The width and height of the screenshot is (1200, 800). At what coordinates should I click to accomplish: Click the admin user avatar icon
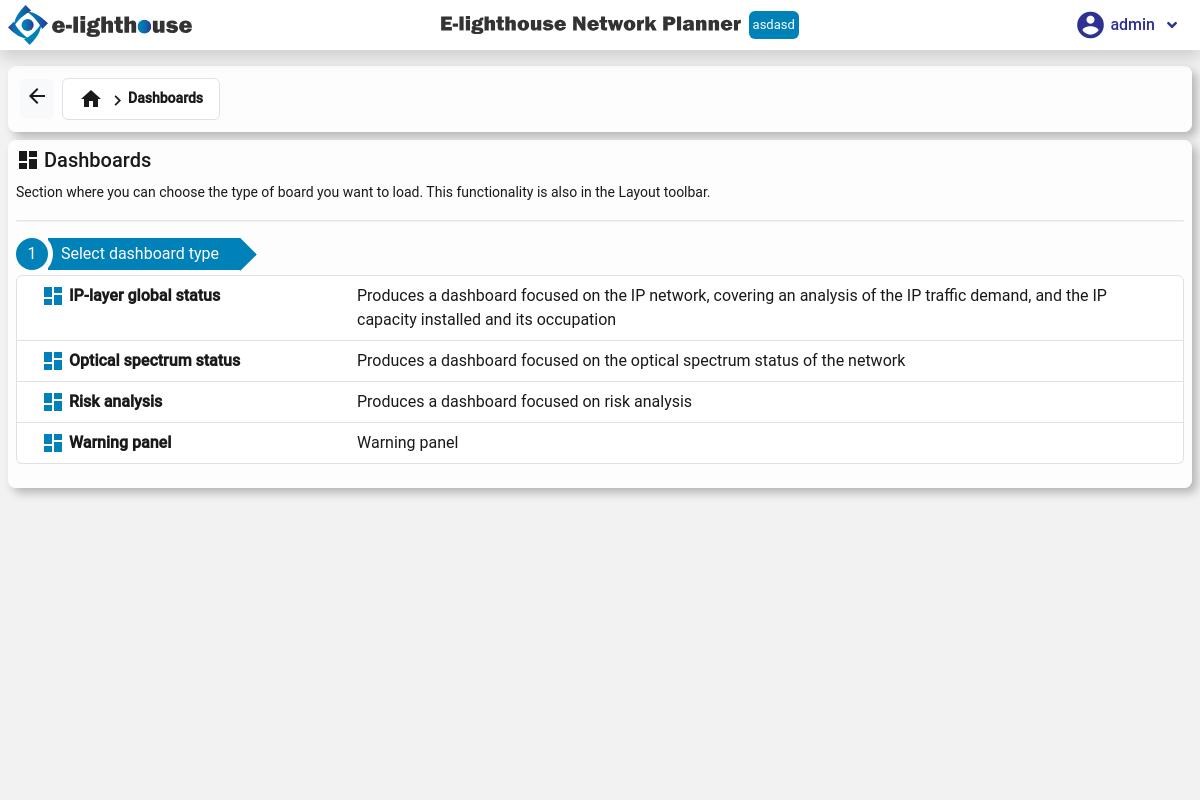point(1090,25)
